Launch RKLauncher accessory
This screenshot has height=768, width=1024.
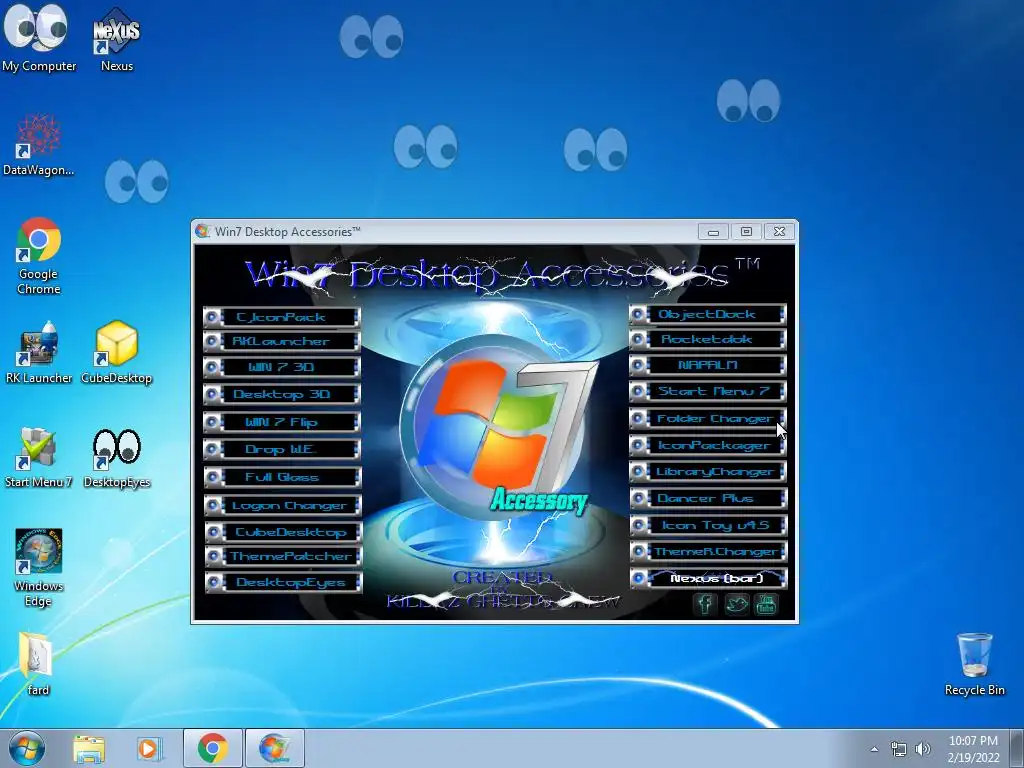tap(281, 342)
